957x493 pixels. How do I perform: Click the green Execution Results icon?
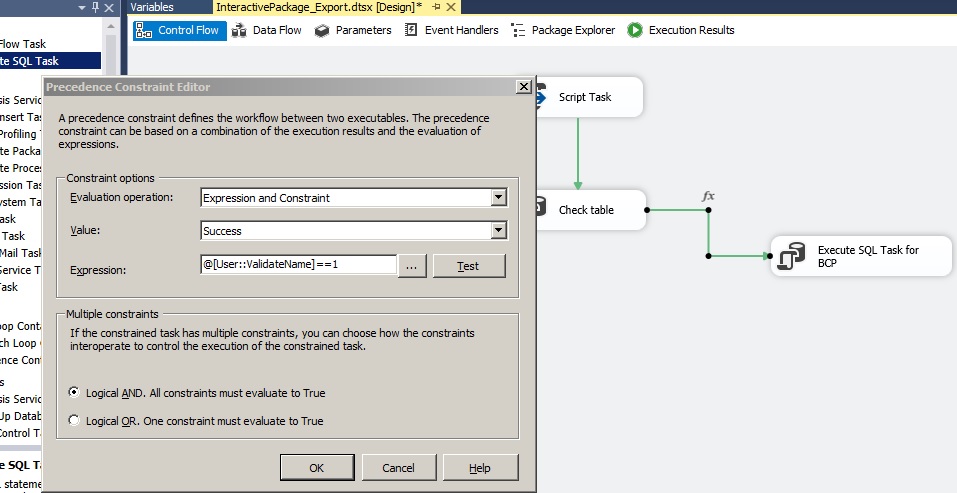pos(635,31)
